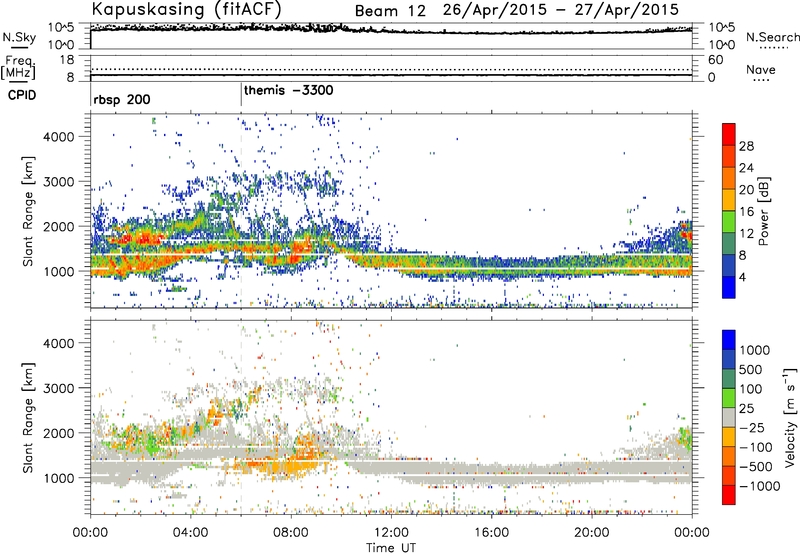
Task: Click the '04:00' time axis tick label
Action: [190, 533]
